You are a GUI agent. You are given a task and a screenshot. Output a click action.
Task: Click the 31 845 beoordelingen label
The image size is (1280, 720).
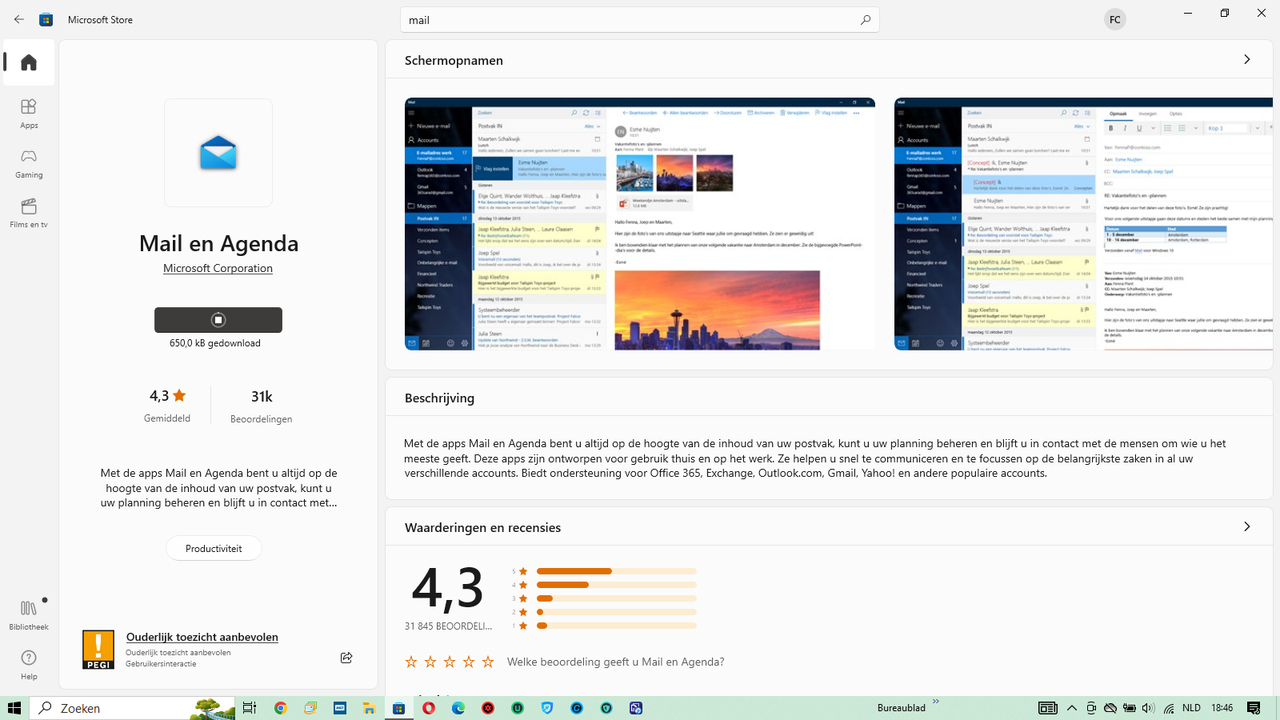point(448,626)
